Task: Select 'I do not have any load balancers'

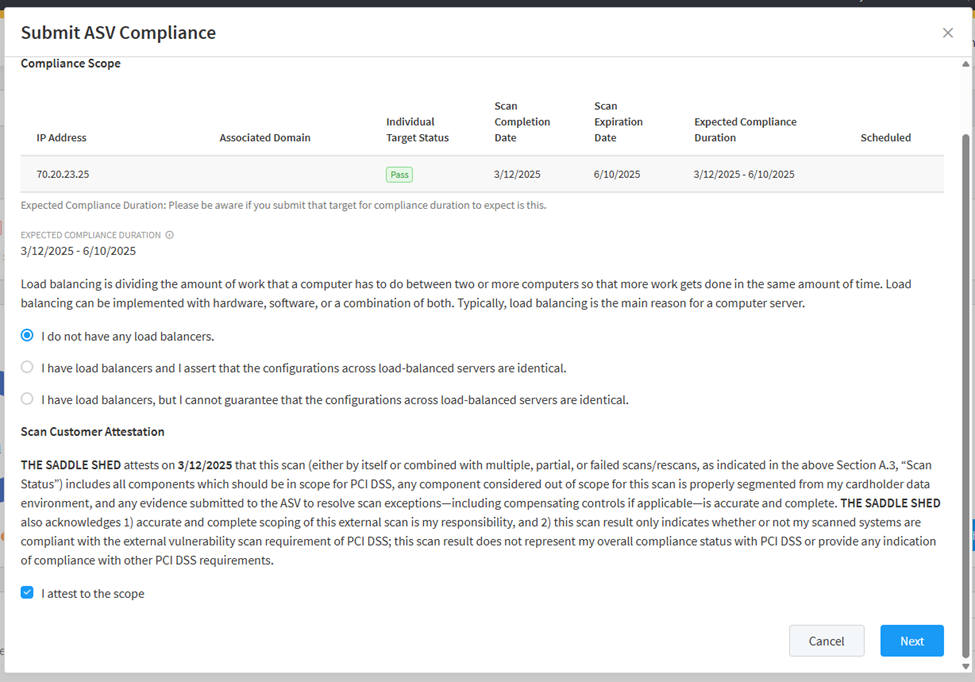Action: (27, 336)
